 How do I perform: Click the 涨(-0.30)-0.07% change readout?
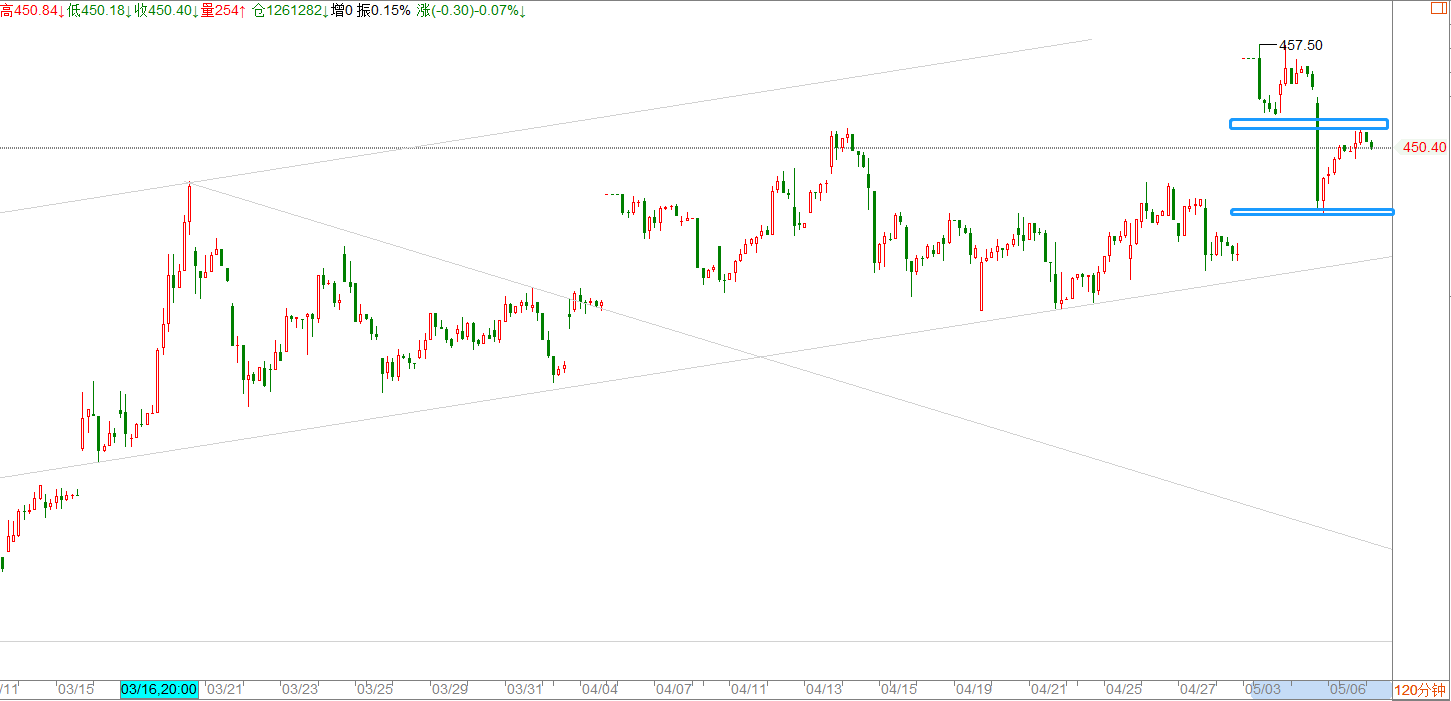472,10
